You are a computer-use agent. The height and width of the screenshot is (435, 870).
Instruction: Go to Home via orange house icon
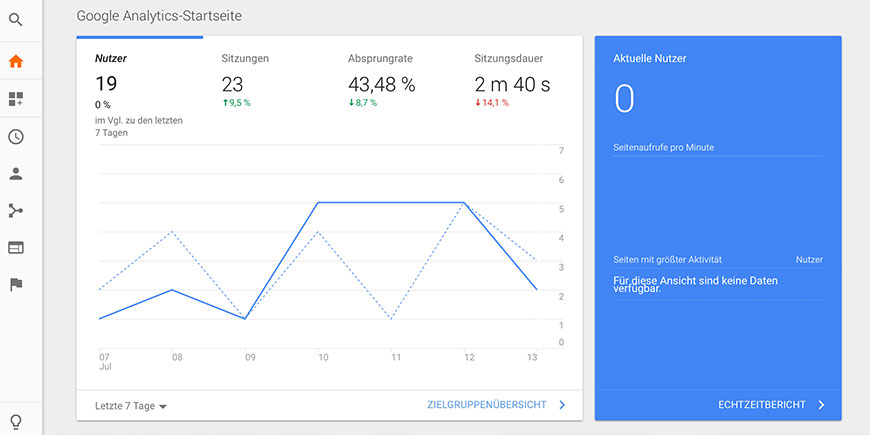tap(16, 61)
